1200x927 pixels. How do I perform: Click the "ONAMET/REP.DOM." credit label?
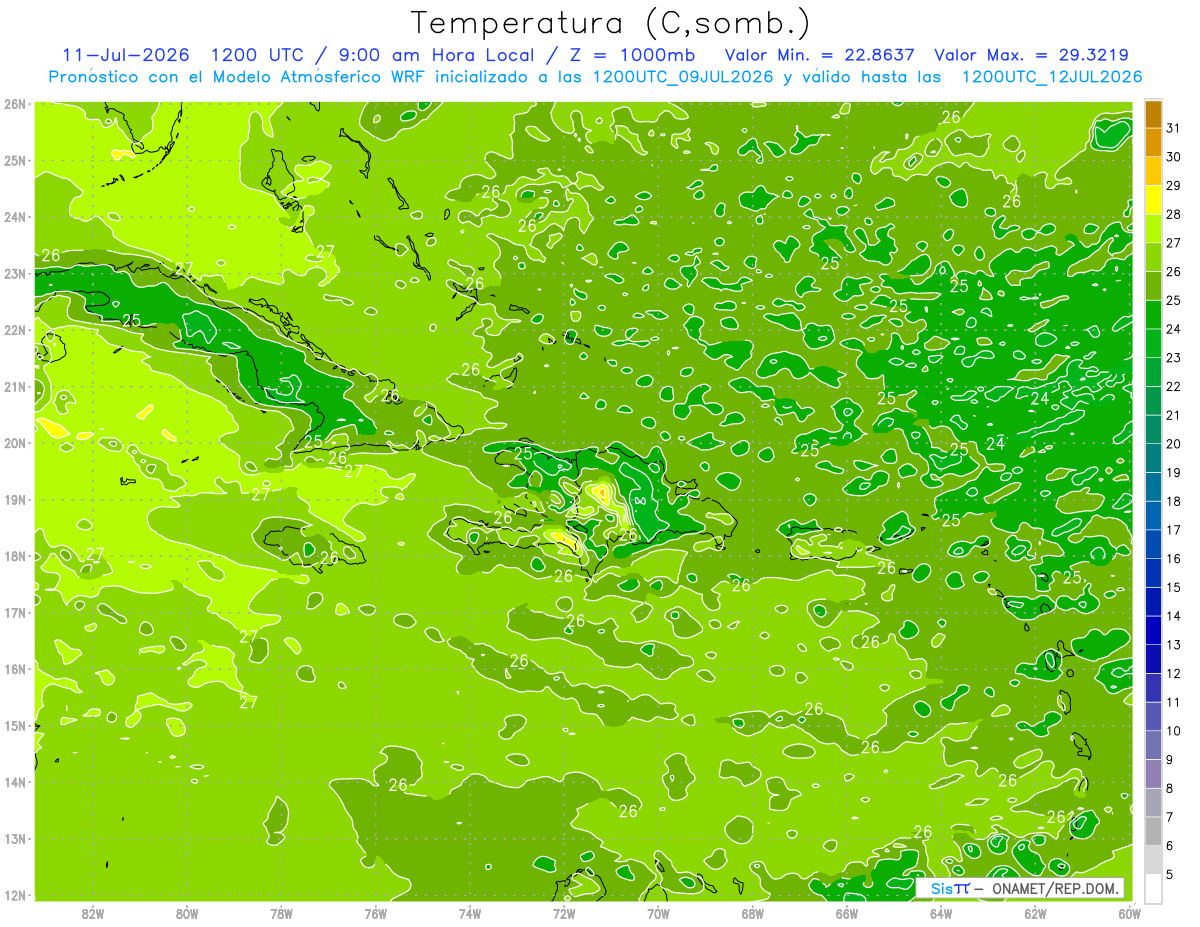coord(1055,889)
